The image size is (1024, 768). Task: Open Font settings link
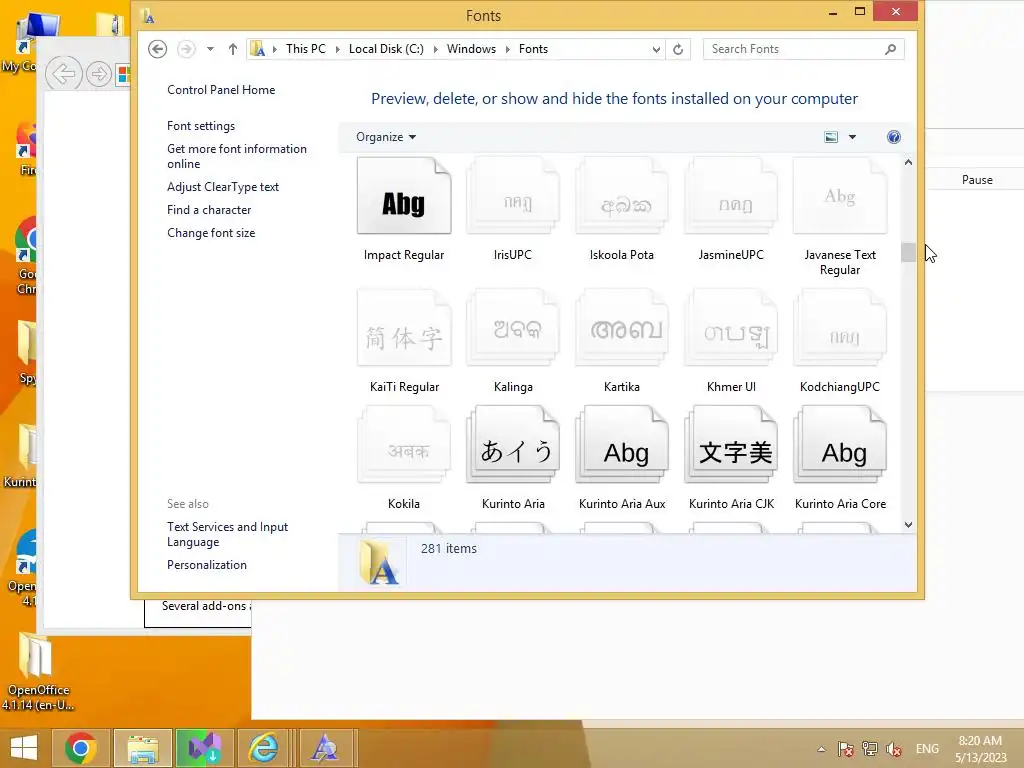pyautogui.click(x=200, y=126)
